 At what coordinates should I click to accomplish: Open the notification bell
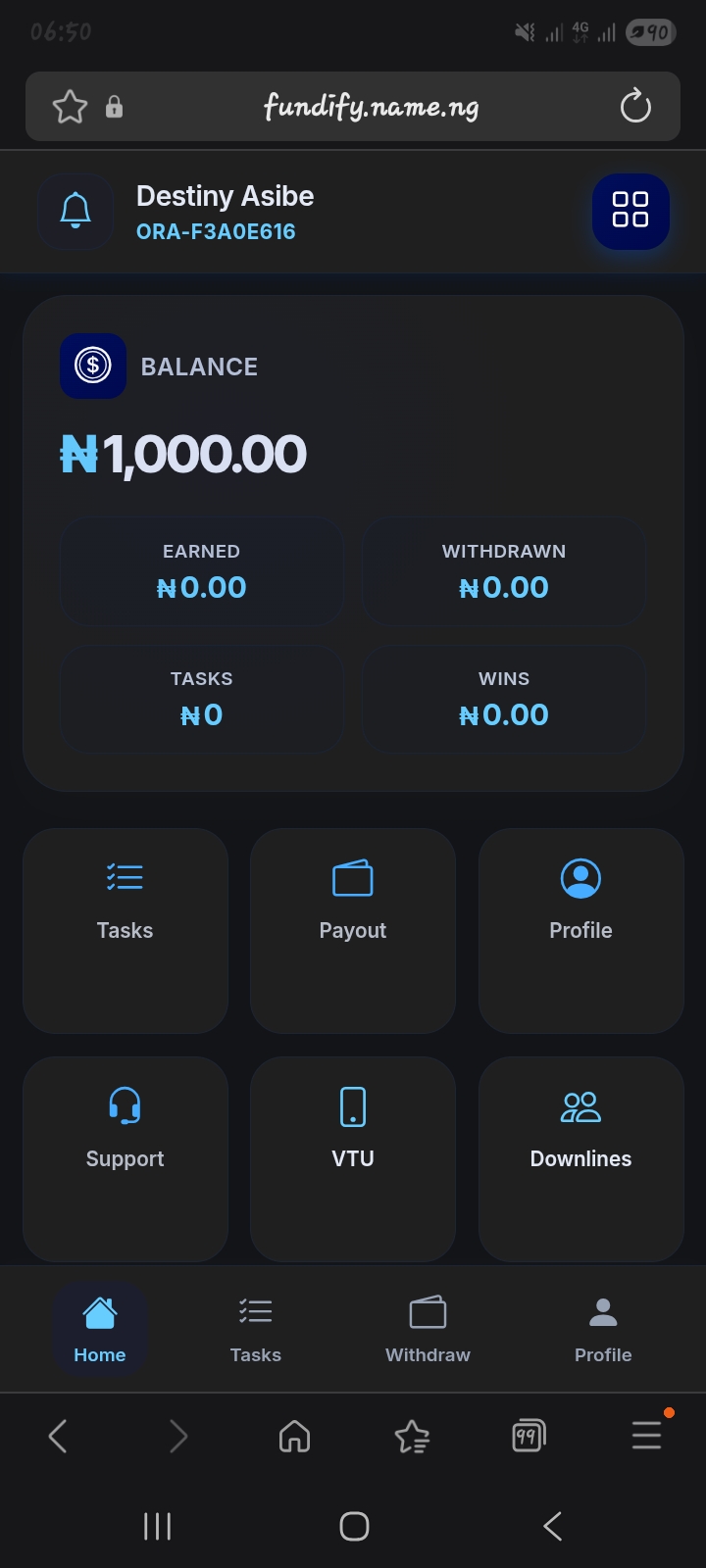76,212
